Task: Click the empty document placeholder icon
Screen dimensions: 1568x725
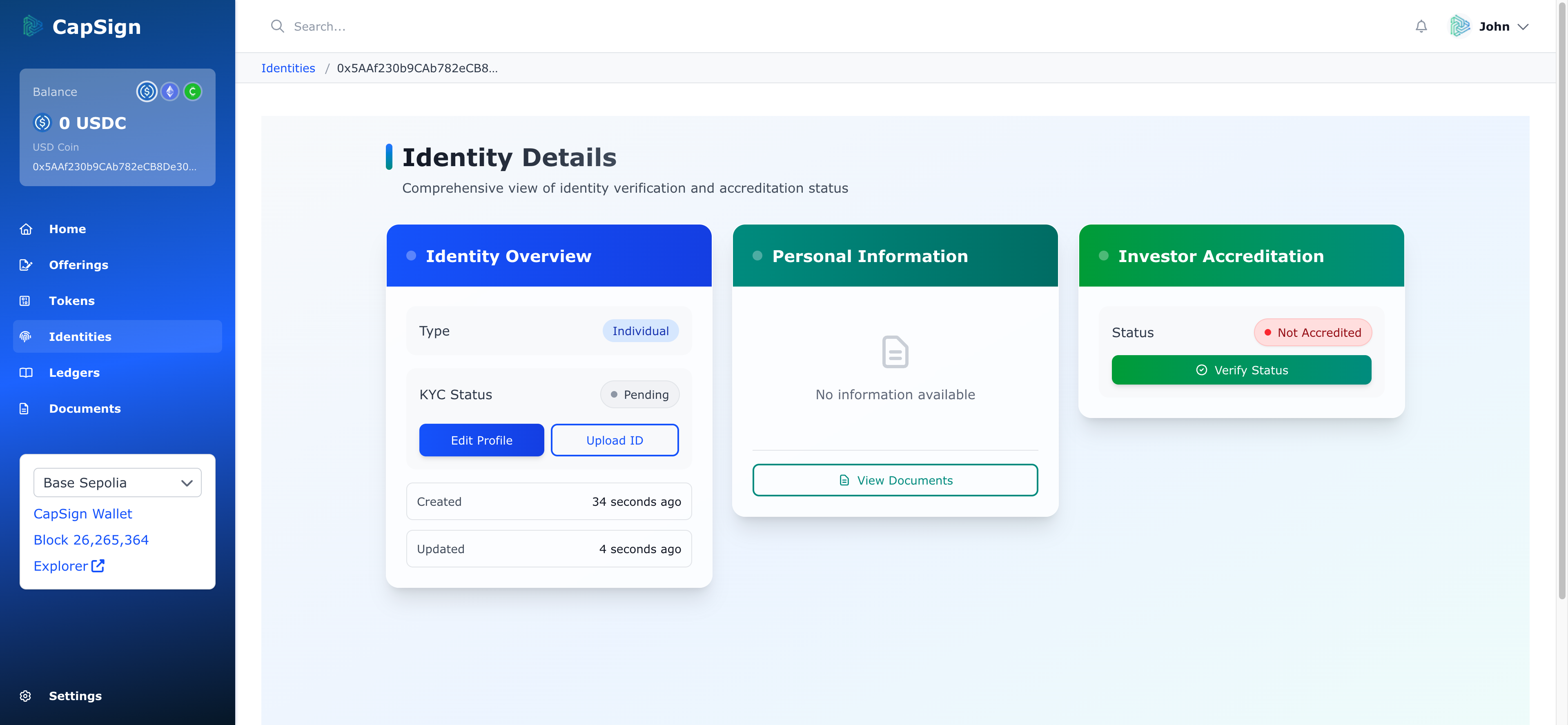Action: click(895, 352)
